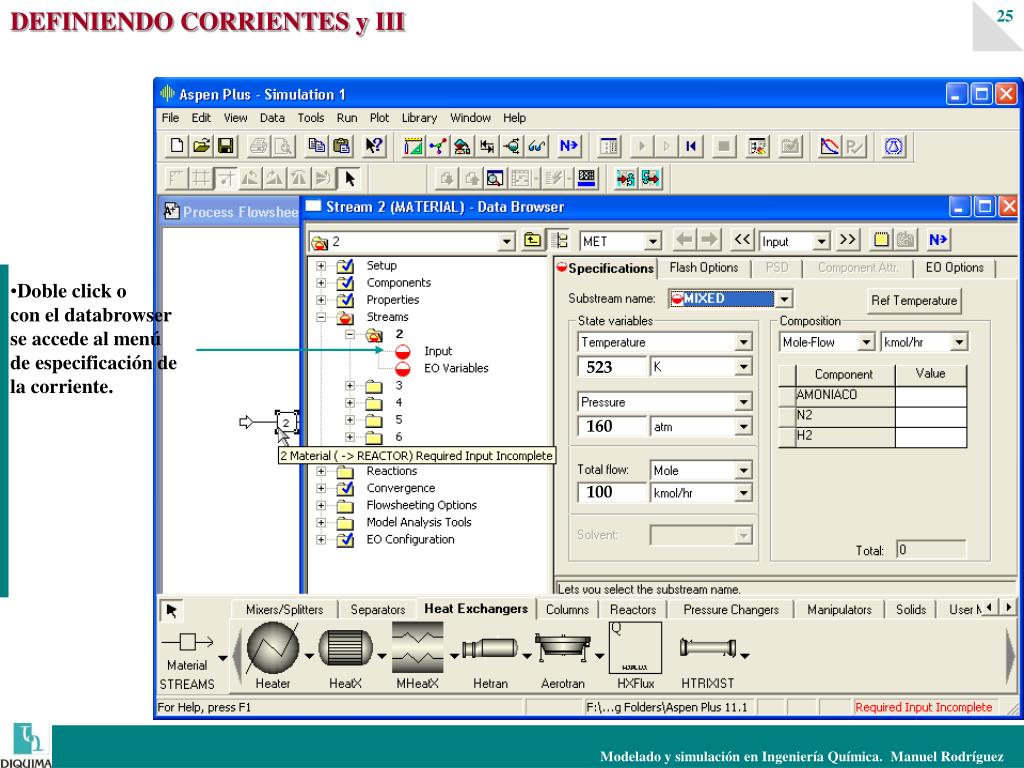This screenshot has height=768, width=1024.
Task: Select the HXFlux model icon
Action: coord(635,647)
